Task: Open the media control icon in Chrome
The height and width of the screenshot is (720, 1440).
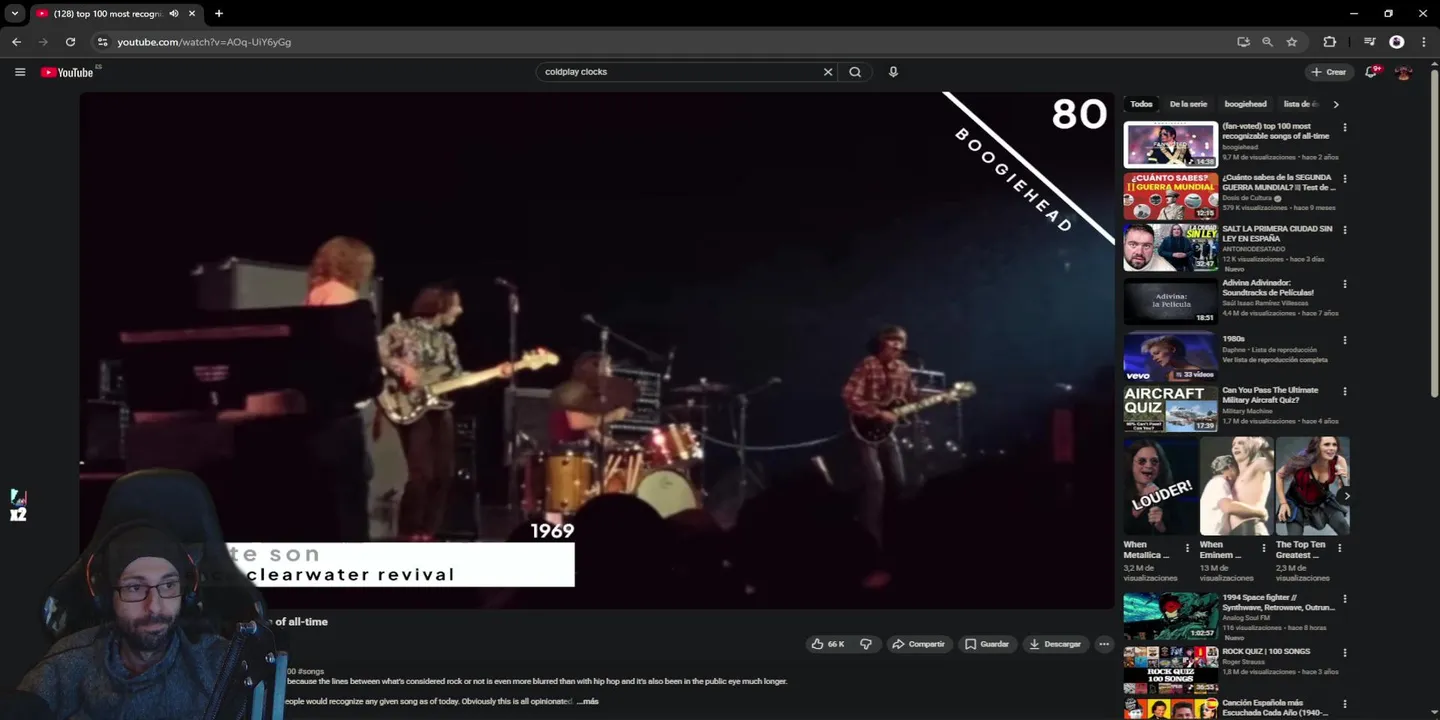Action: pos(1369,42)
